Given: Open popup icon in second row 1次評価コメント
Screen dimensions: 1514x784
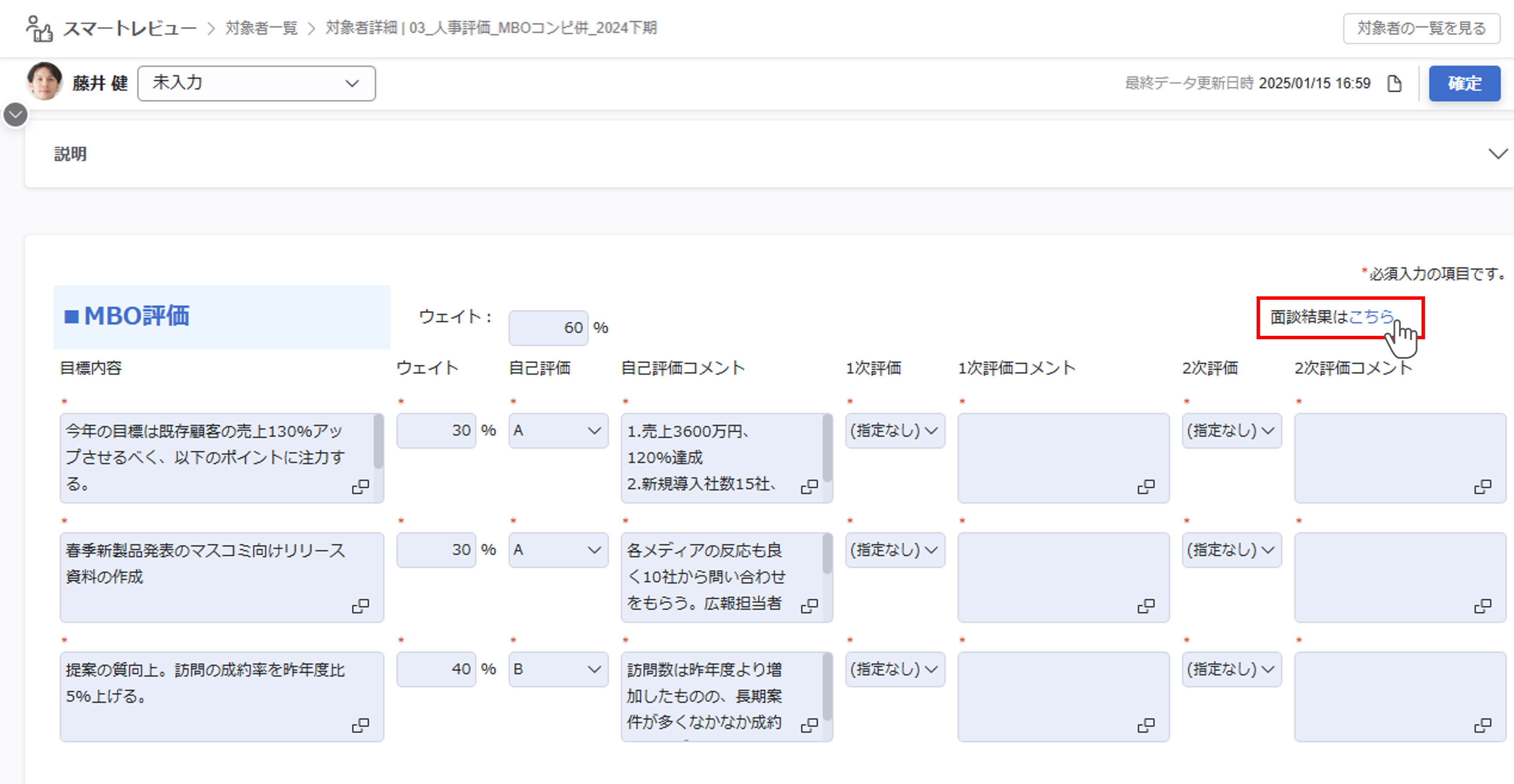Looking at the screenshot, I should click(1146, 606).
